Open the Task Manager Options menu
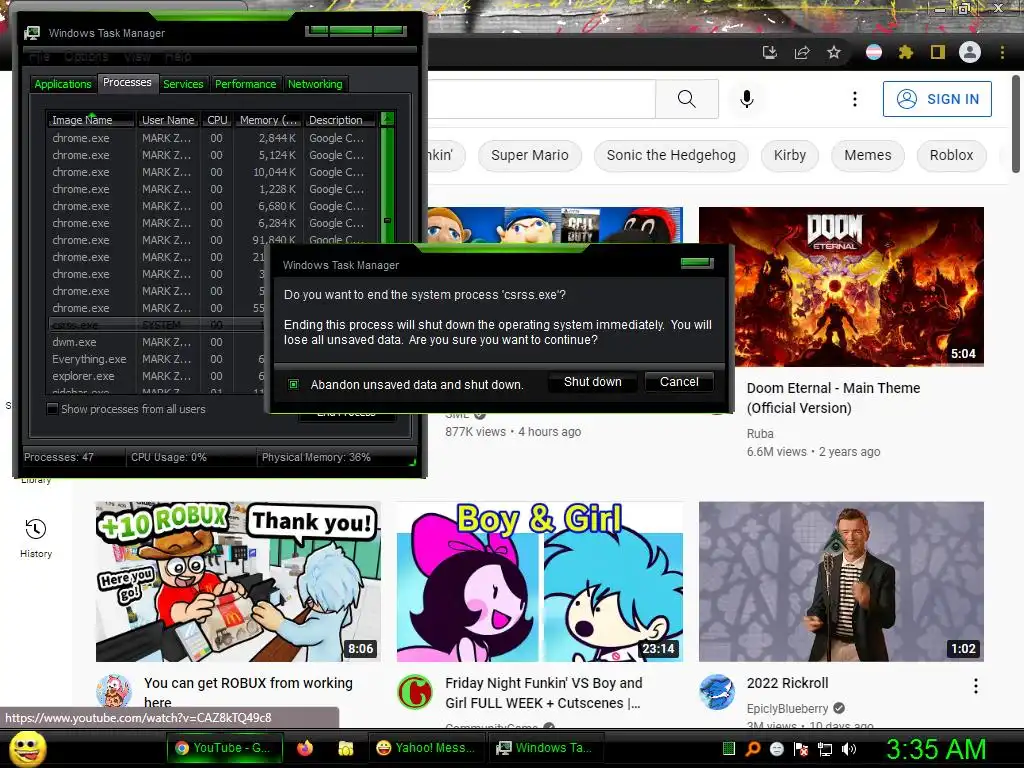Screen dimensions: 1024x768 (x=86, y=57)
